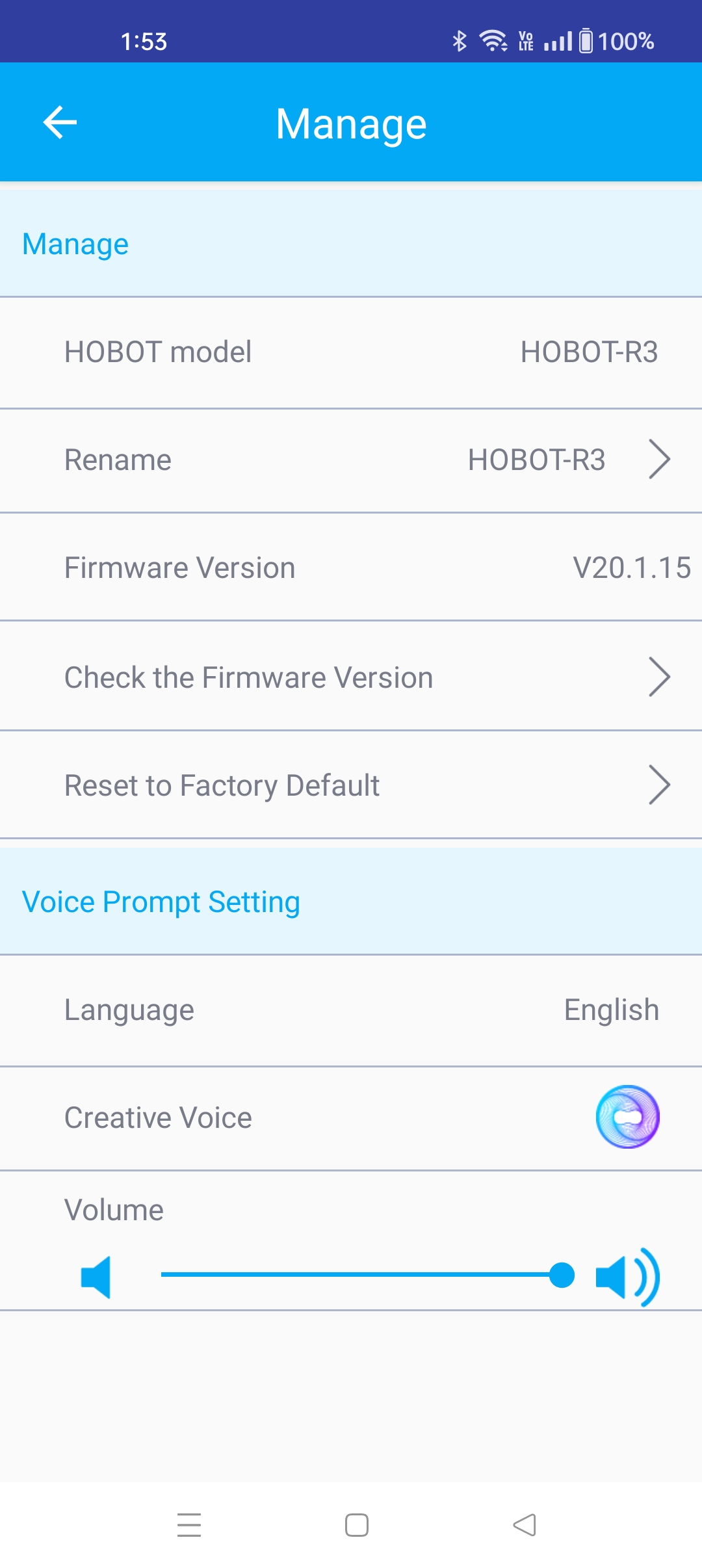Tap the back arrow in the header

pos(60,122)
